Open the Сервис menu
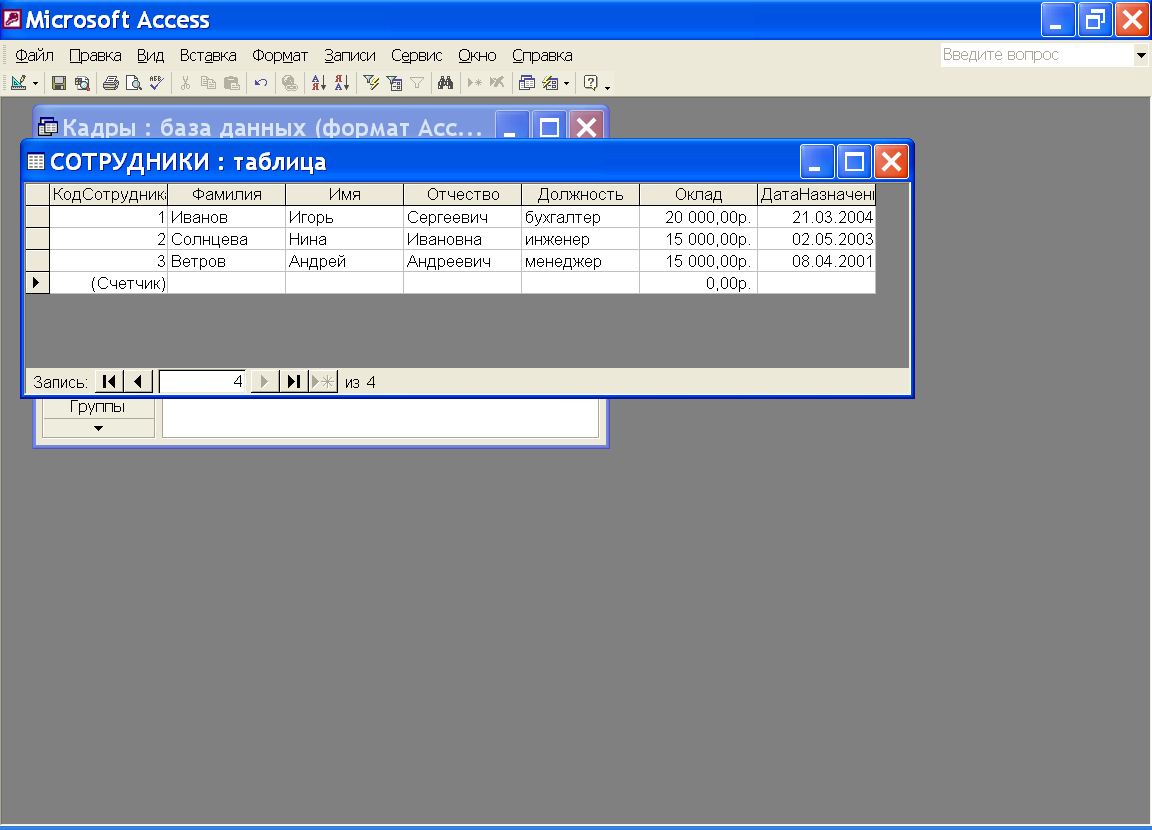This screenshot has height=830, width=1152. pos(417,56)
